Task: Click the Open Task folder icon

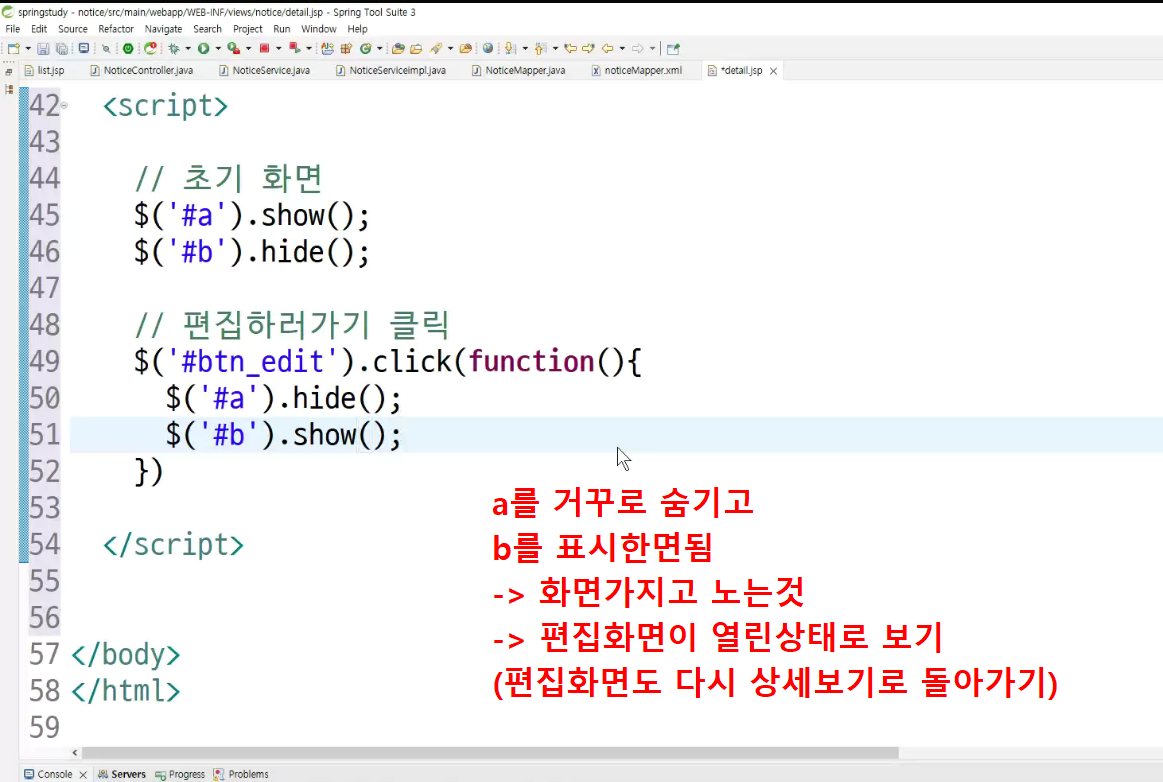Action: (398, 48)
